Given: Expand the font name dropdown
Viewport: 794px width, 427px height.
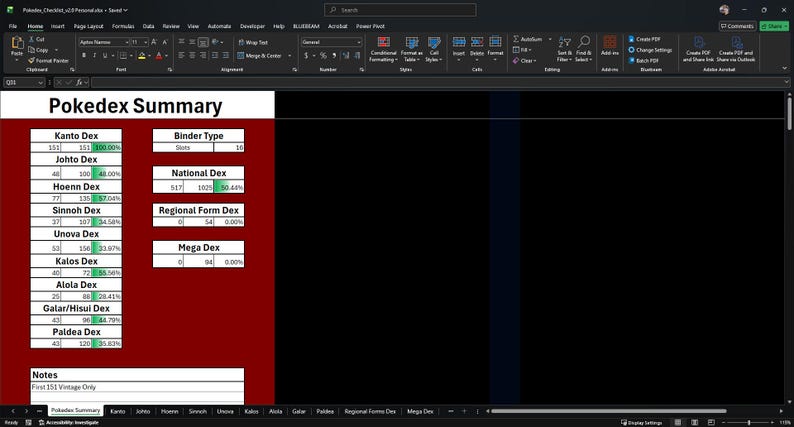Looking at the screenshot, I should 126,43.
